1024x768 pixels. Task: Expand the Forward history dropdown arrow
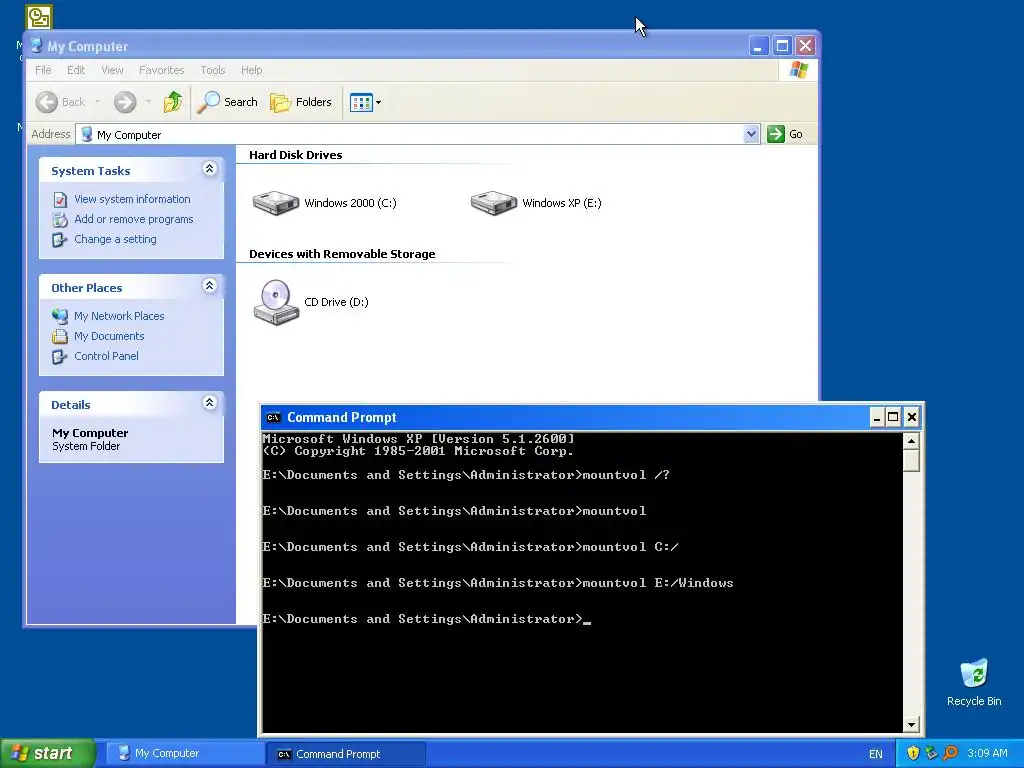pos(148,102)
